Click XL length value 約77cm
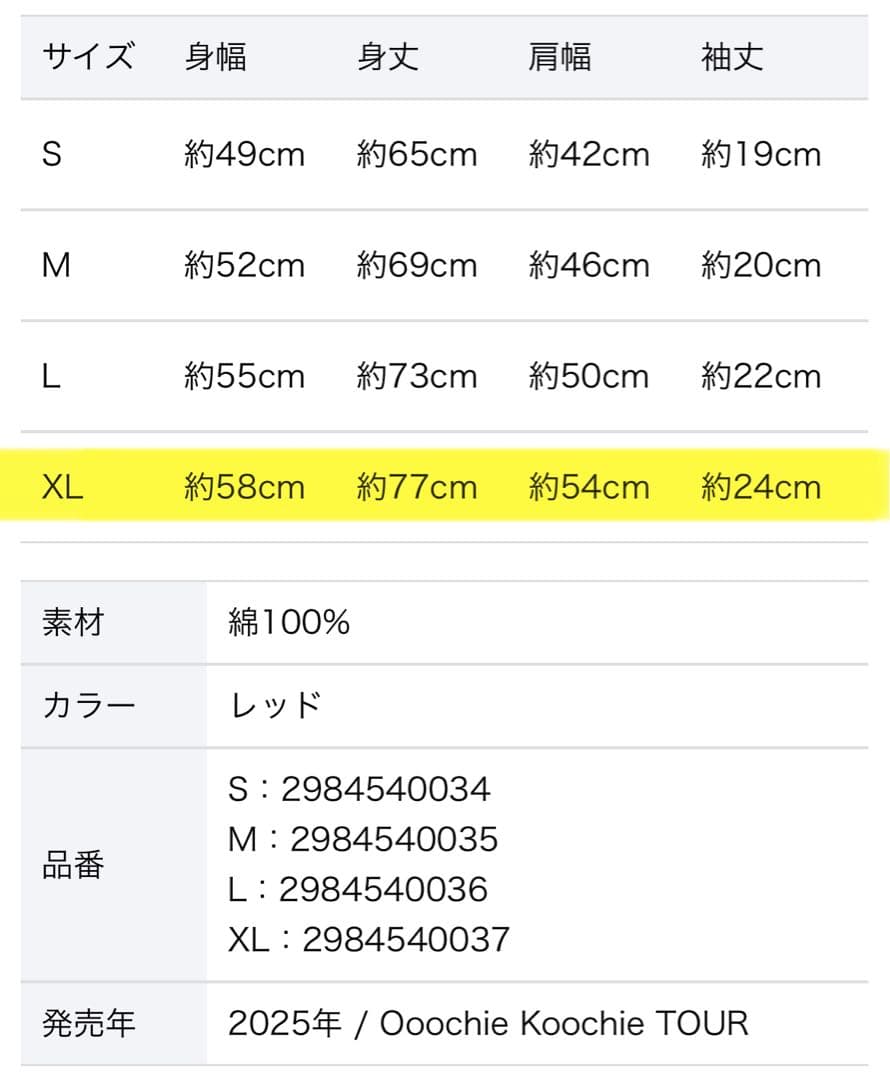 coord(417,487)
